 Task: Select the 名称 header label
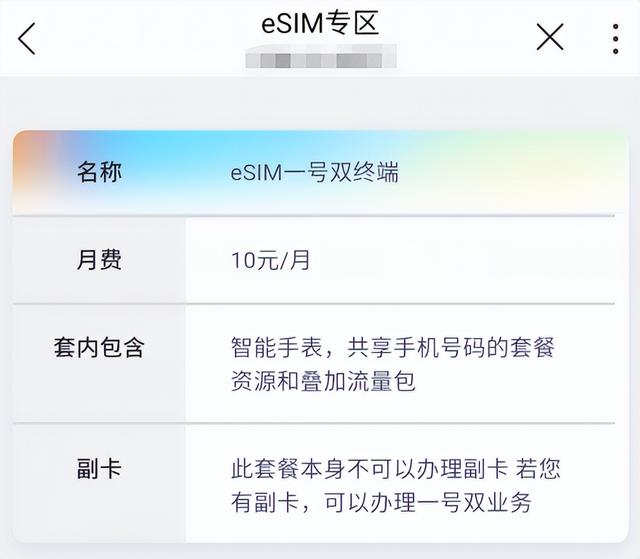point(99,172)
